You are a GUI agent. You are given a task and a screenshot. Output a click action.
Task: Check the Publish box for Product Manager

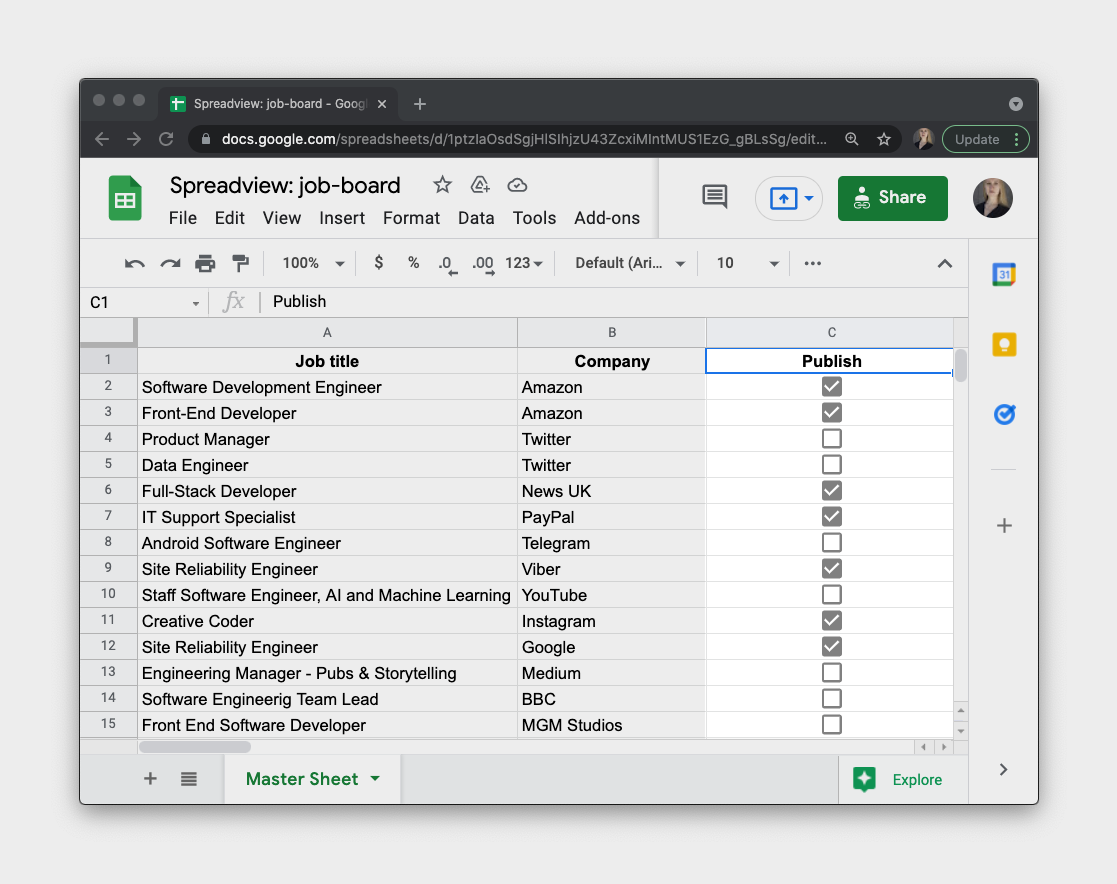coord(831,438)
